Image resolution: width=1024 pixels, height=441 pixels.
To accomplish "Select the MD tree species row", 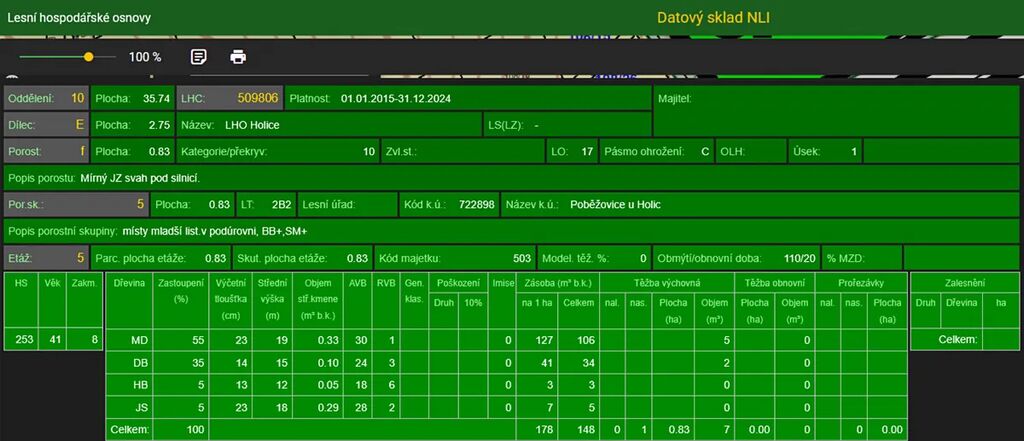I will pos(140,340).
